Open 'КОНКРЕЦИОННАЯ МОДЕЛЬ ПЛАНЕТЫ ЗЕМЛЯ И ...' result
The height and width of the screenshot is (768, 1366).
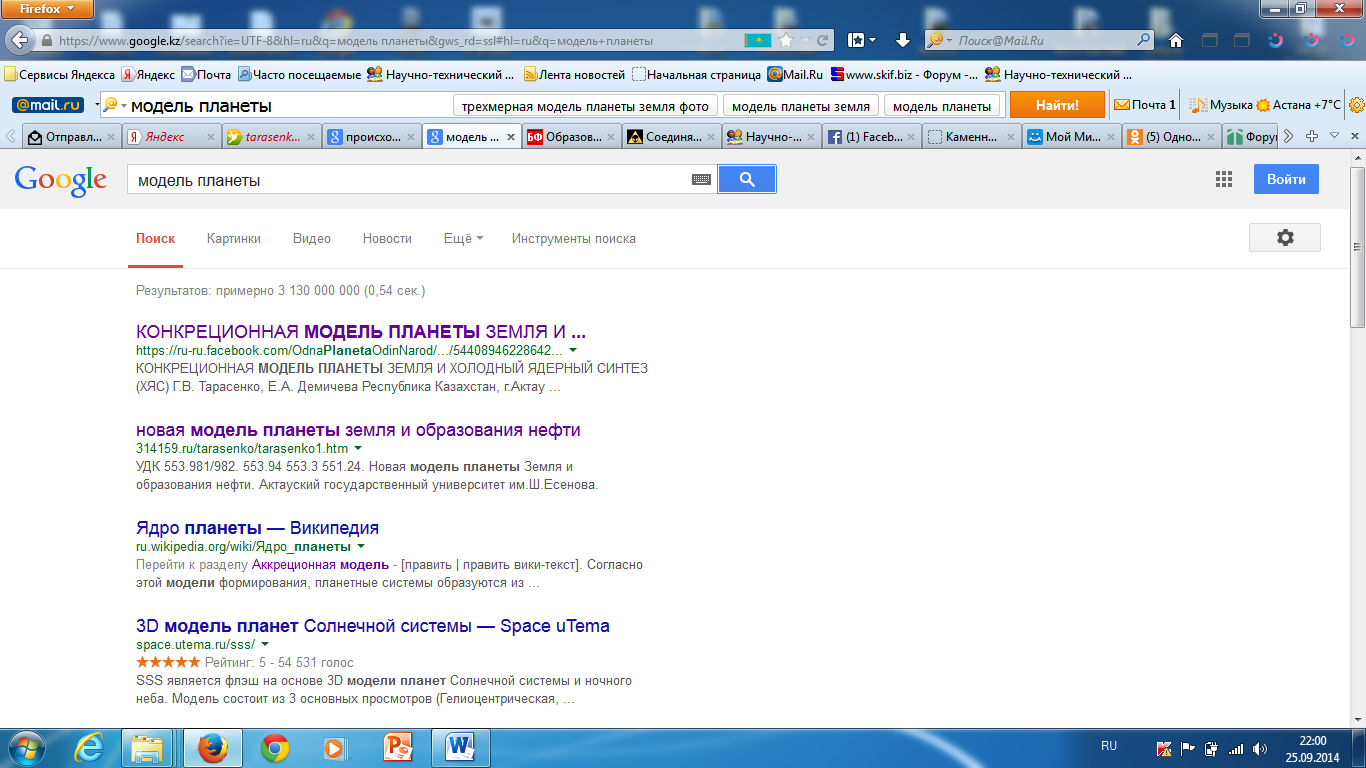(x=361, y=332)
